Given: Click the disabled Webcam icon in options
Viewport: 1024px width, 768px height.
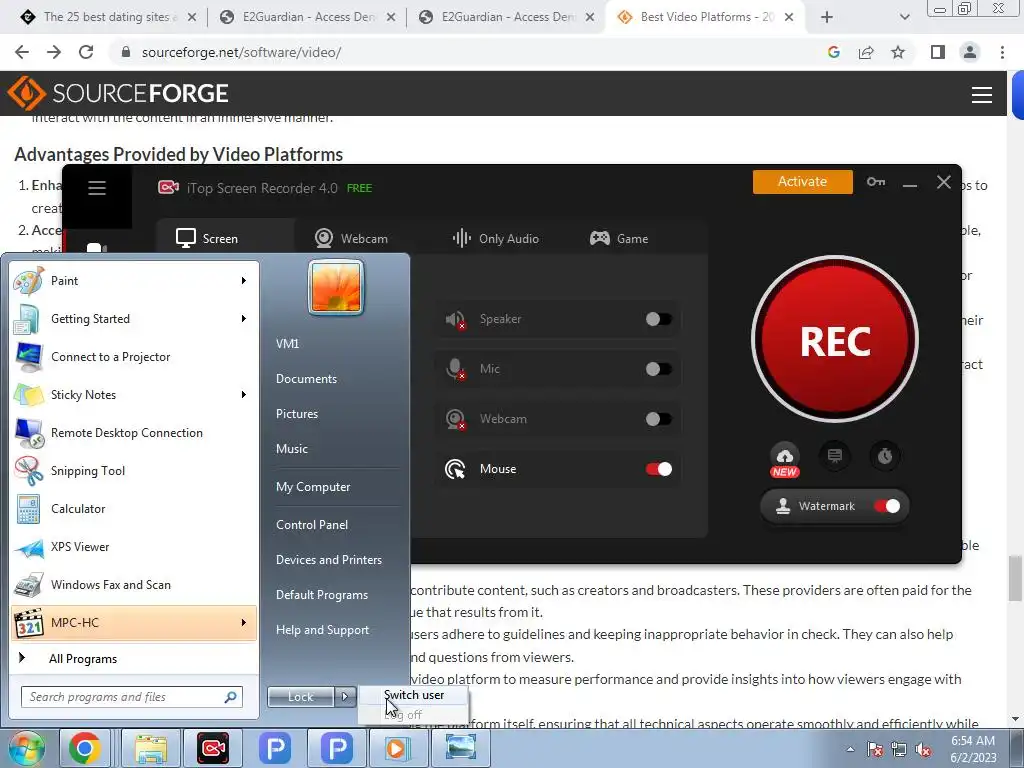Looking at the screenshot, I should [455, 419].
